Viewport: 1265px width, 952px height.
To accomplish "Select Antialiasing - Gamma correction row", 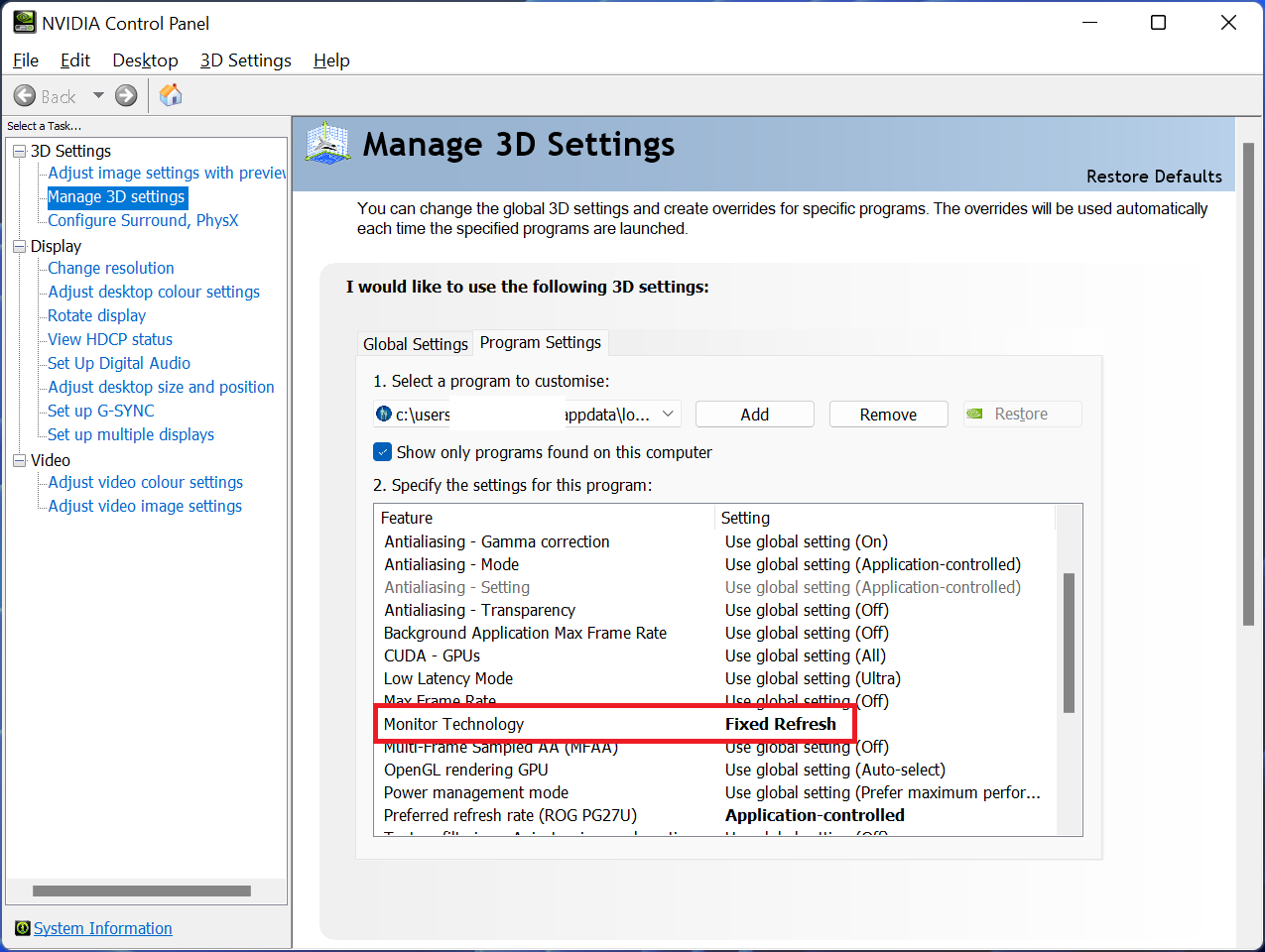I will [714, 541].
